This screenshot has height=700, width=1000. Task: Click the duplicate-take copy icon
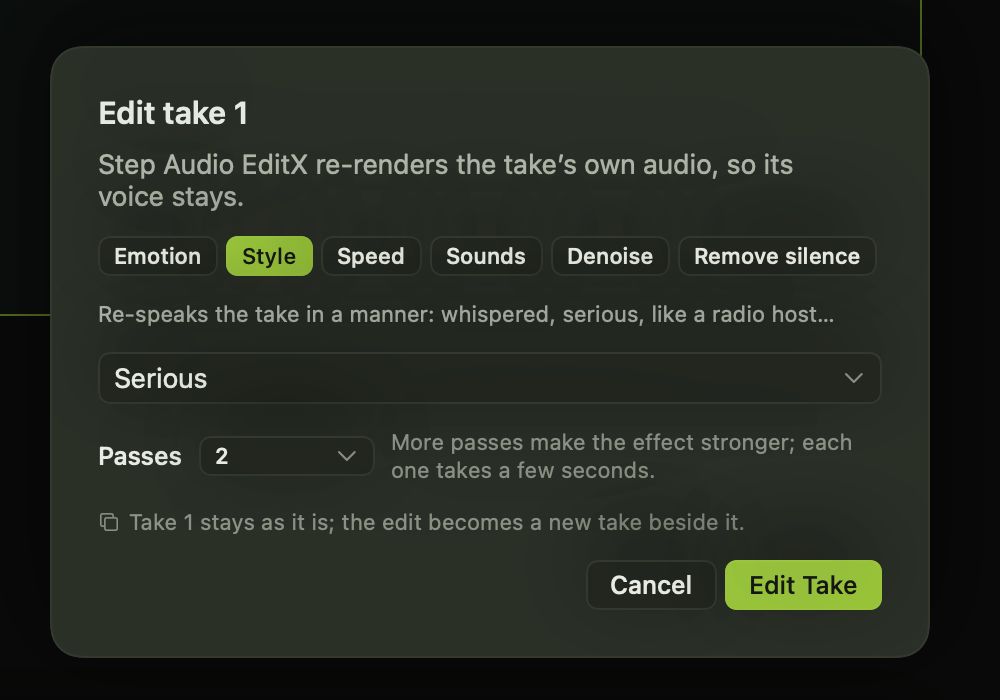109,522
